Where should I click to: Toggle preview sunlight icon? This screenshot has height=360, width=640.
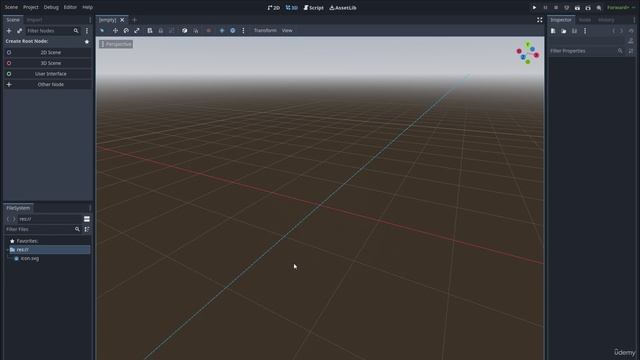coord(222,31)
